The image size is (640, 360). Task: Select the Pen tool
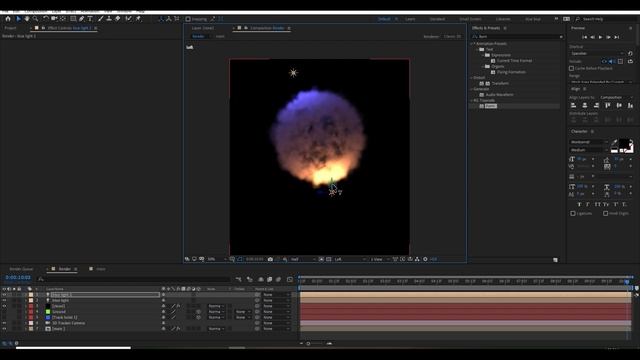pos(82,19)
